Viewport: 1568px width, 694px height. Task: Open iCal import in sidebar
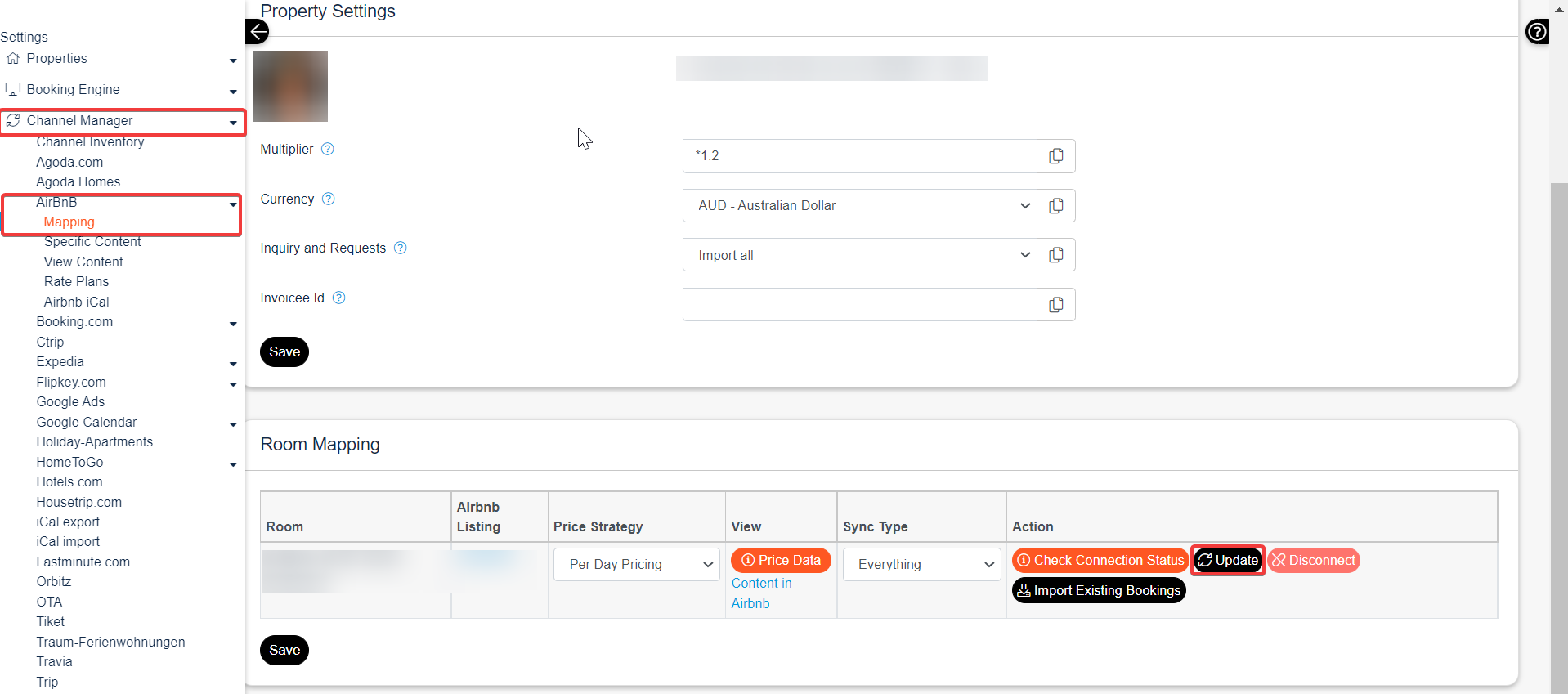tap(68, 541)
